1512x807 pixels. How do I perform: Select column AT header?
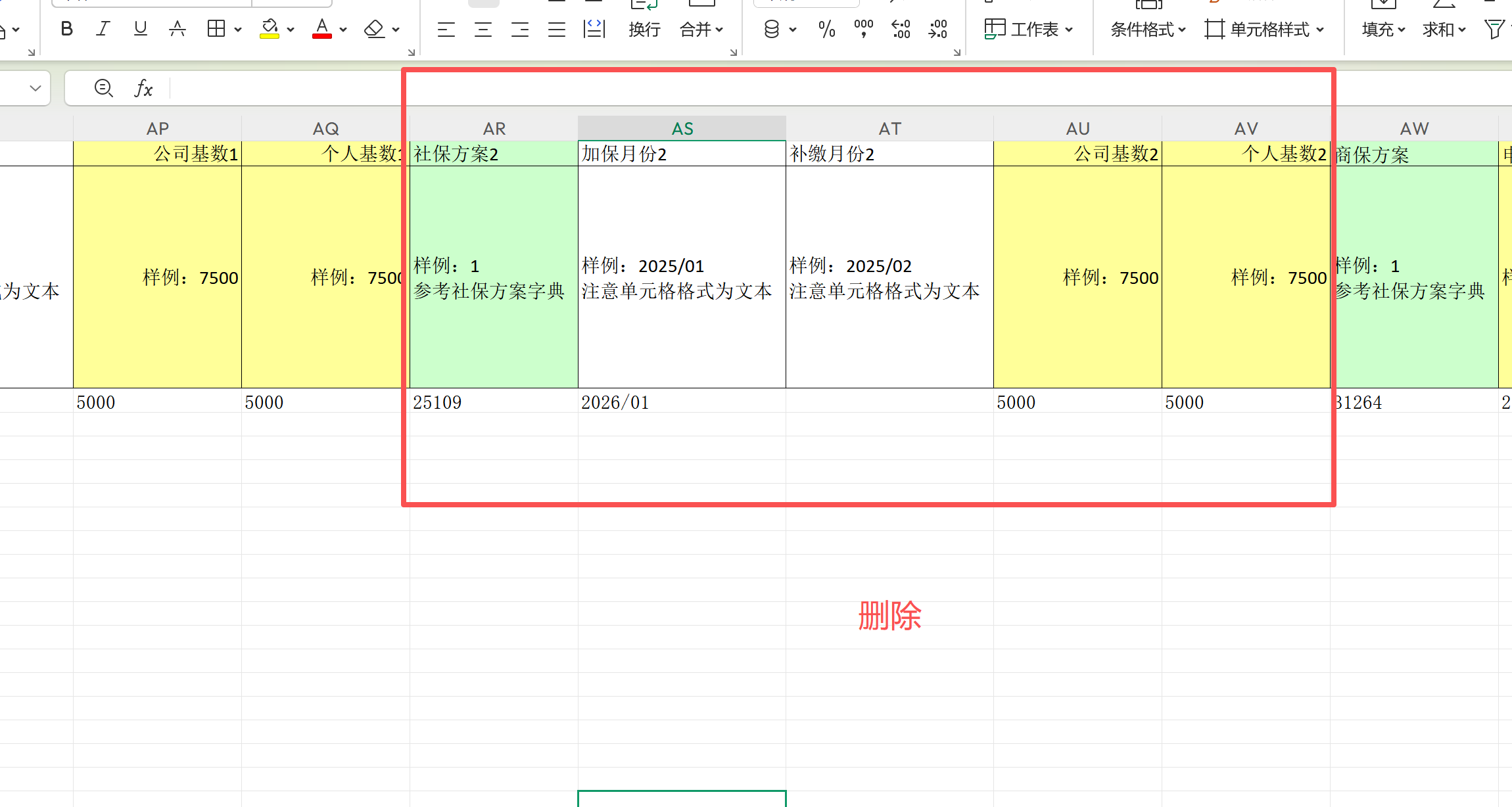(889, 129)
